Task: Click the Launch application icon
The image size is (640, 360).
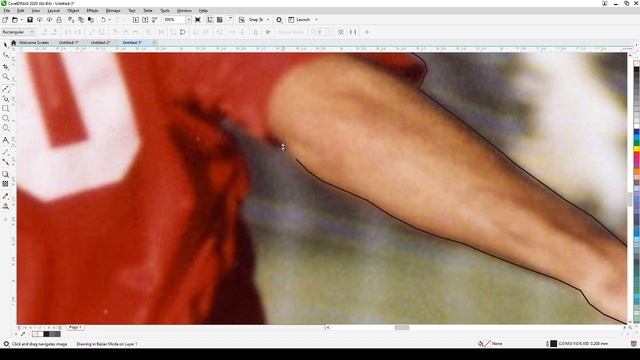Action: point(291,20)
